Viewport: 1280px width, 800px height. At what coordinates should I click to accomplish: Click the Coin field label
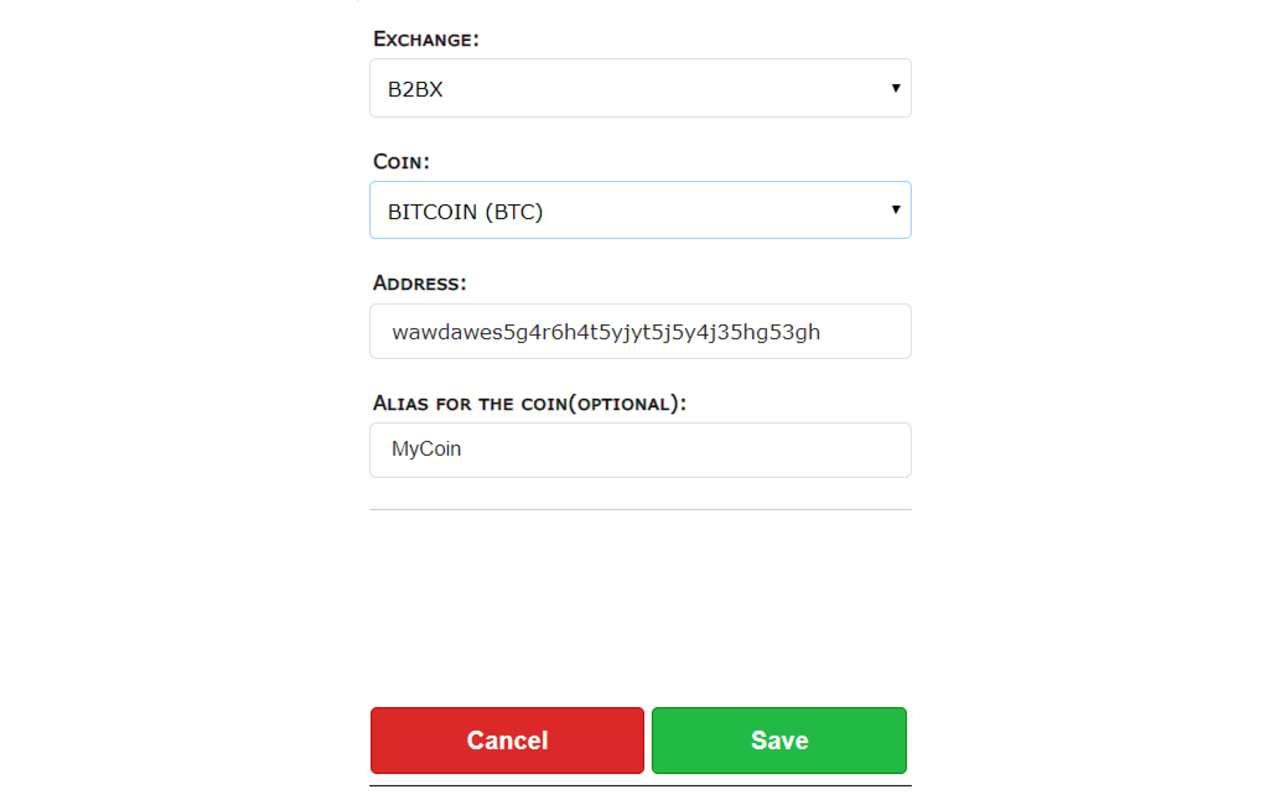401,161
